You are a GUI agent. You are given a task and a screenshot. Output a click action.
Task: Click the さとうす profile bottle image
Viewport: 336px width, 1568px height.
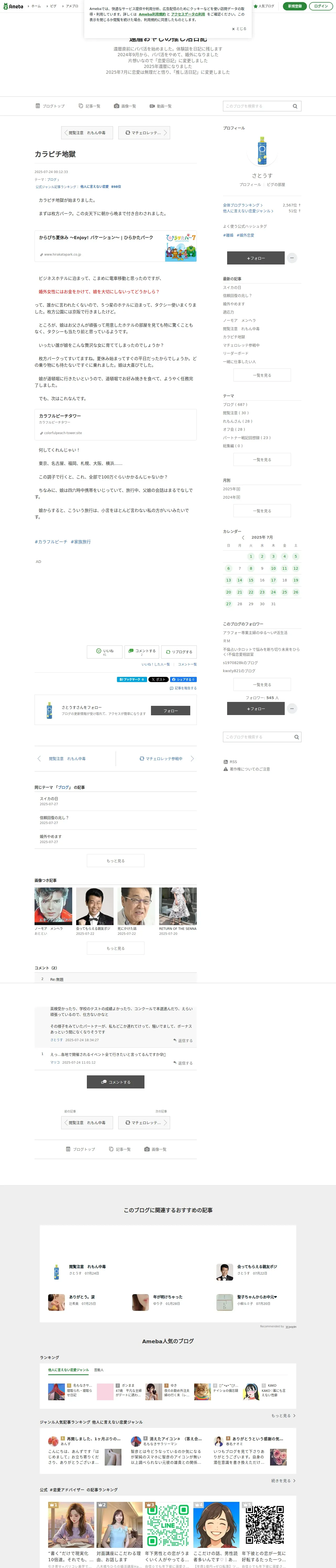pyautogui.click(x=262, y=151)
